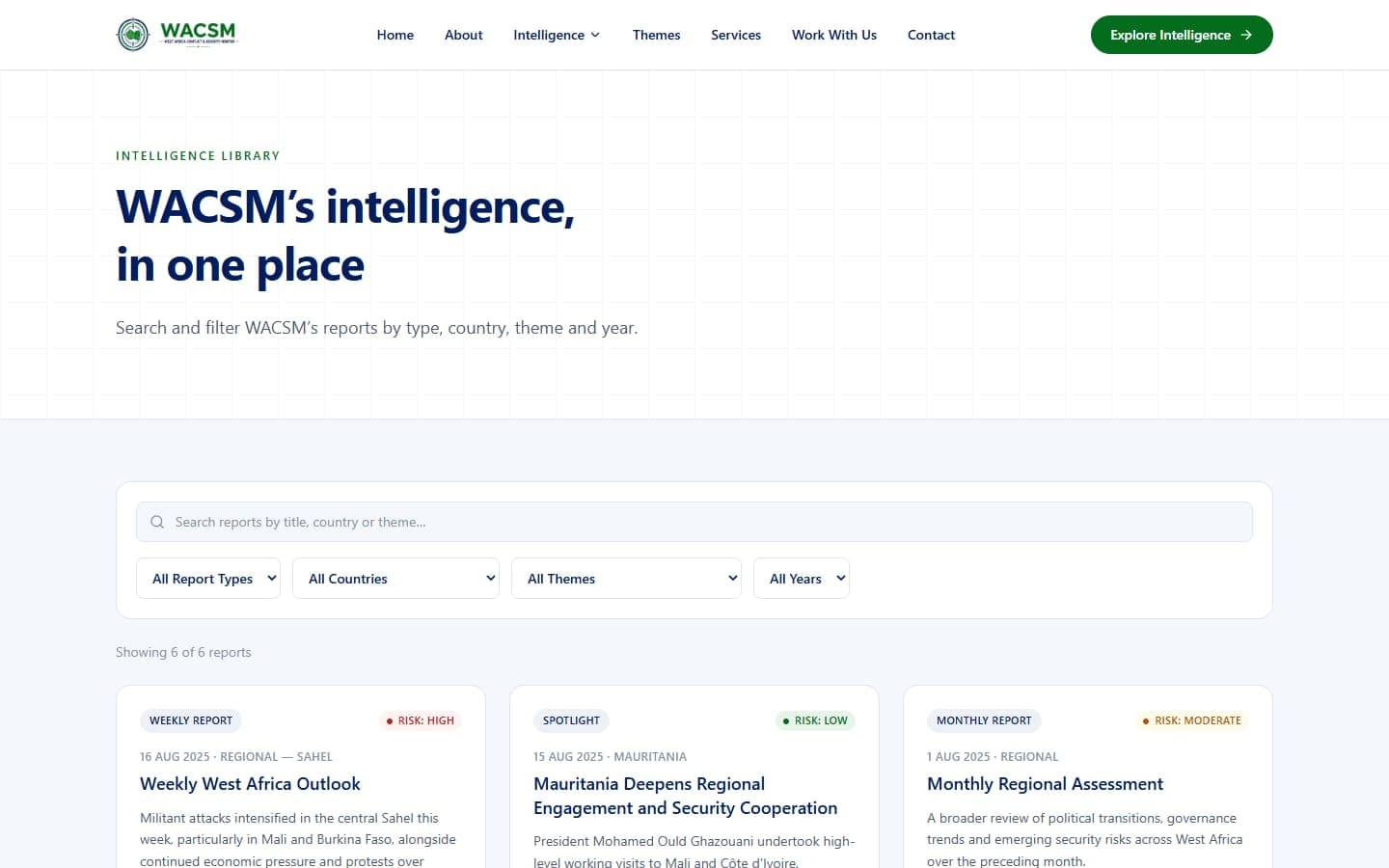Click the arrow in Explore Intelligence button
This screenshot has width=1389, height=868.
pyautogui.click(x=1246, y=35)
